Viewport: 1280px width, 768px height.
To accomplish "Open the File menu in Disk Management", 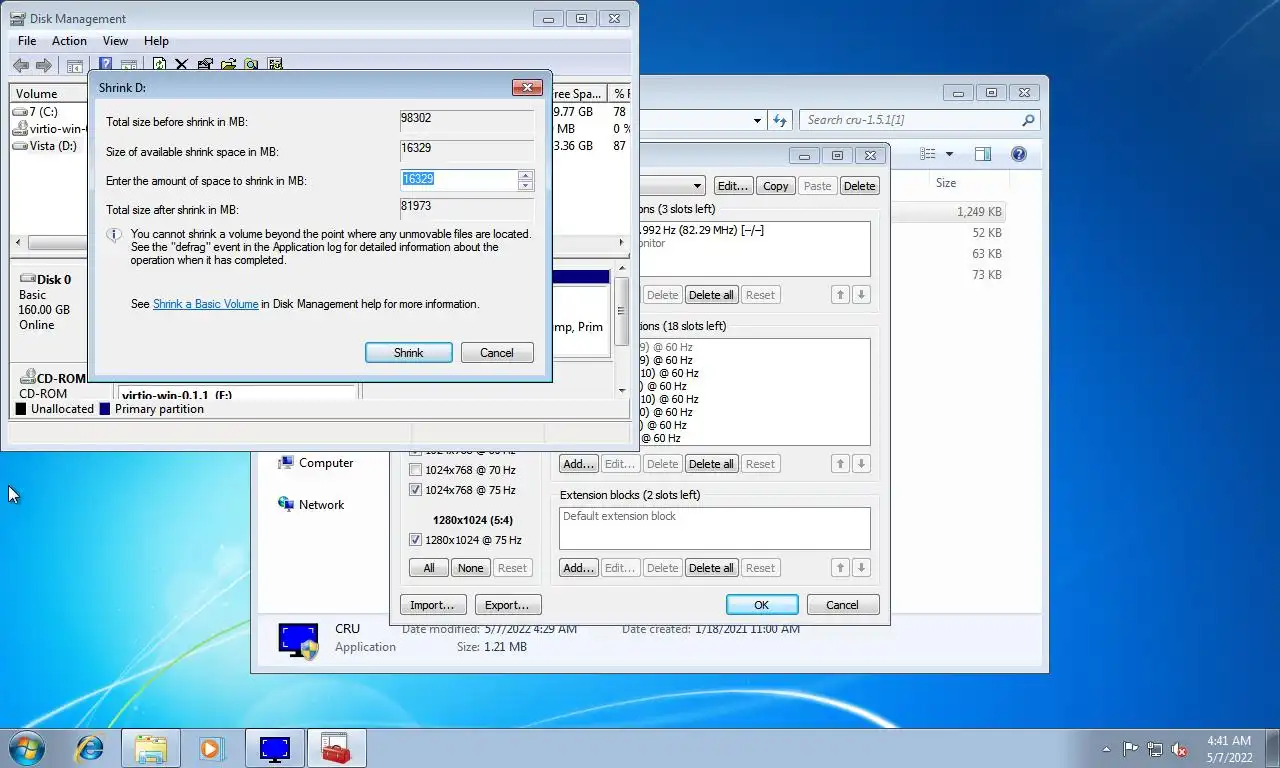I will 27,41.
